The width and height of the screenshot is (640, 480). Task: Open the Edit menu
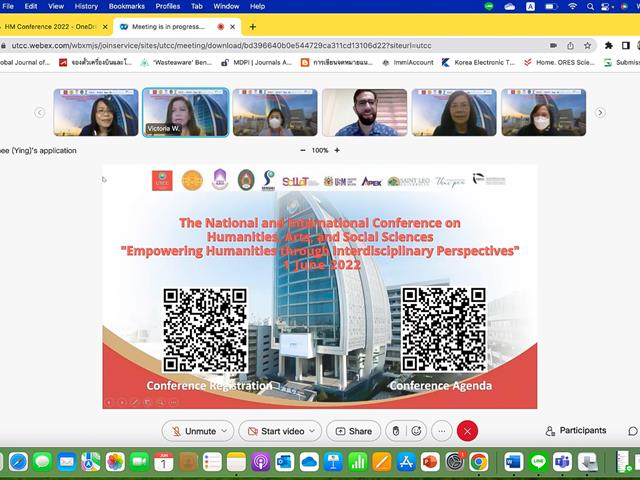31,6
